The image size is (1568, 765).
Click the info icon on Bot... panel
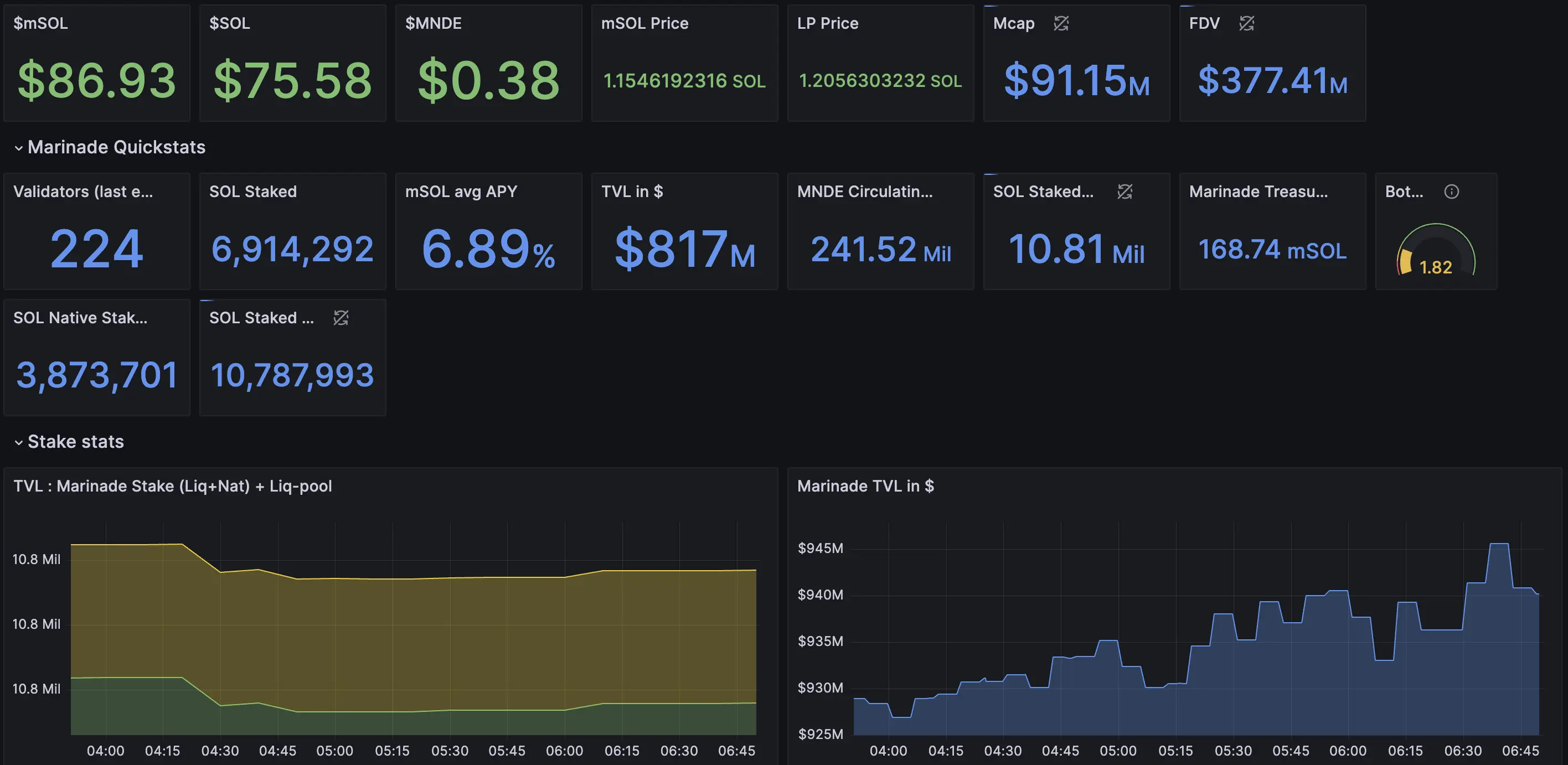tap(1451, 192)
